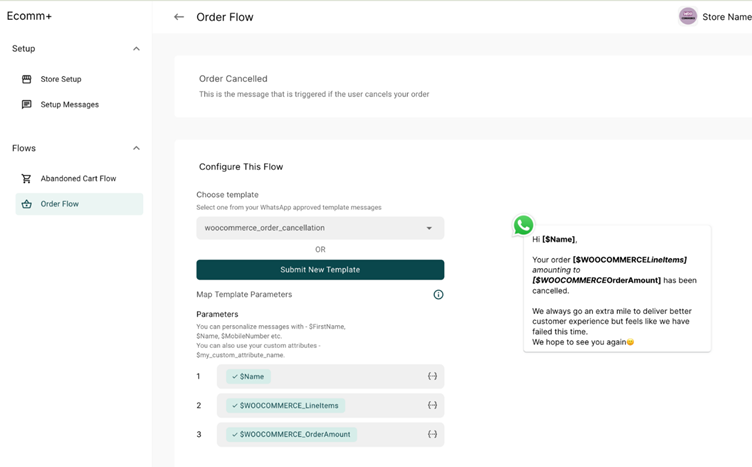Click the Abandoned Cart Flow cart icon
This screenshot has height=467, width=752.
(x=26, y=178)
